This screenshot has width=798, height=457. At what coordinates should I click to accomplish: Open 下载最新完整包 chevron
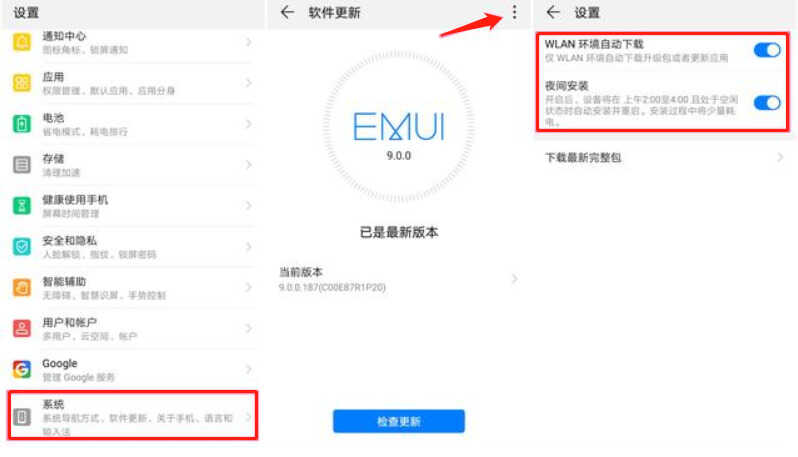pos(780,158)
